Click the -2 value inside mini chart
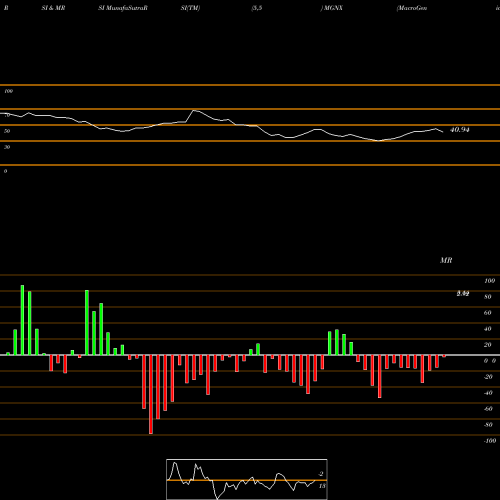Image resolution: width=500 pixels, height=500 pixels. [321, 474]
